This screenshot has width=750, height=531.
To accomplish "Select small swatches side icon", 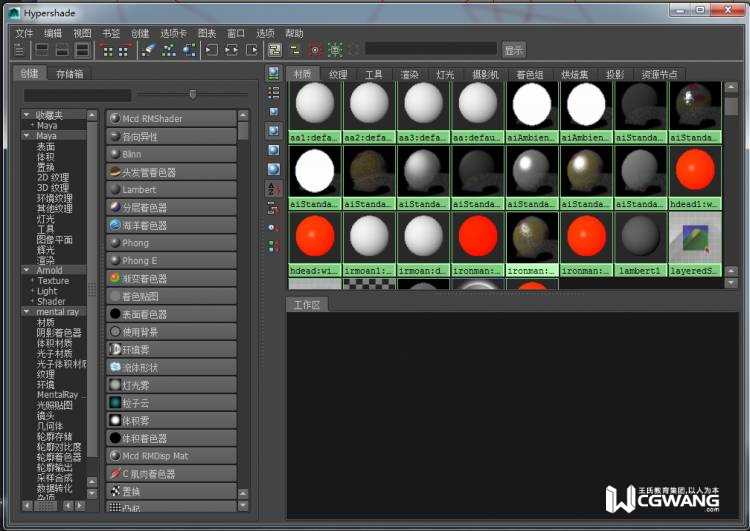I will tap(274, 112).
